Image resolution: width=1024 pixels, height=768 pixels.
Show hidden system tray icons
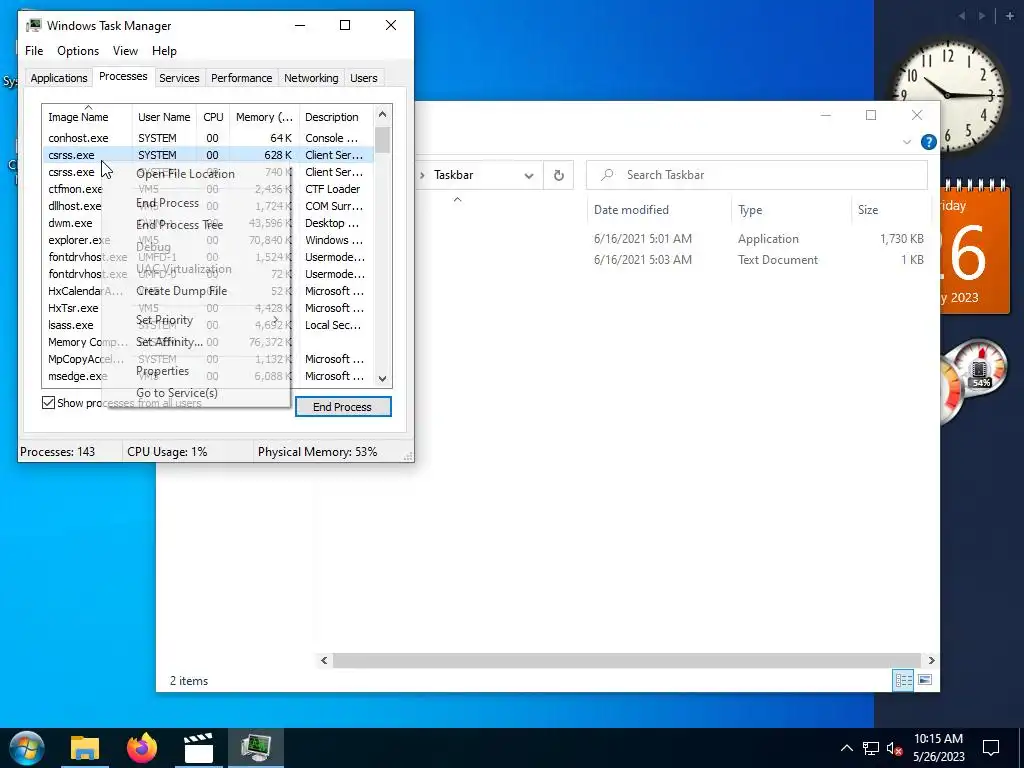pyautogui.click(x=846, y=748)
